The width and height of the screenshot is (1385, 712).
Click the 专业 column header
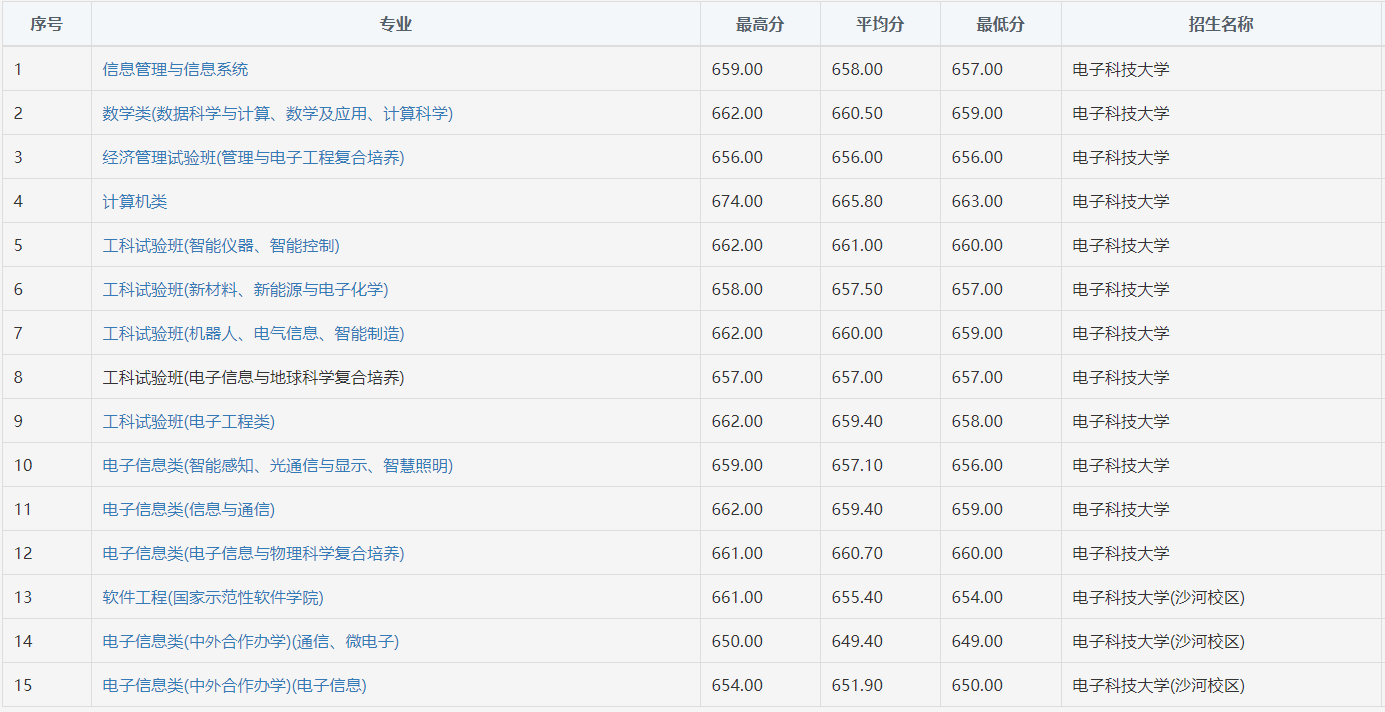coord(396,24)
